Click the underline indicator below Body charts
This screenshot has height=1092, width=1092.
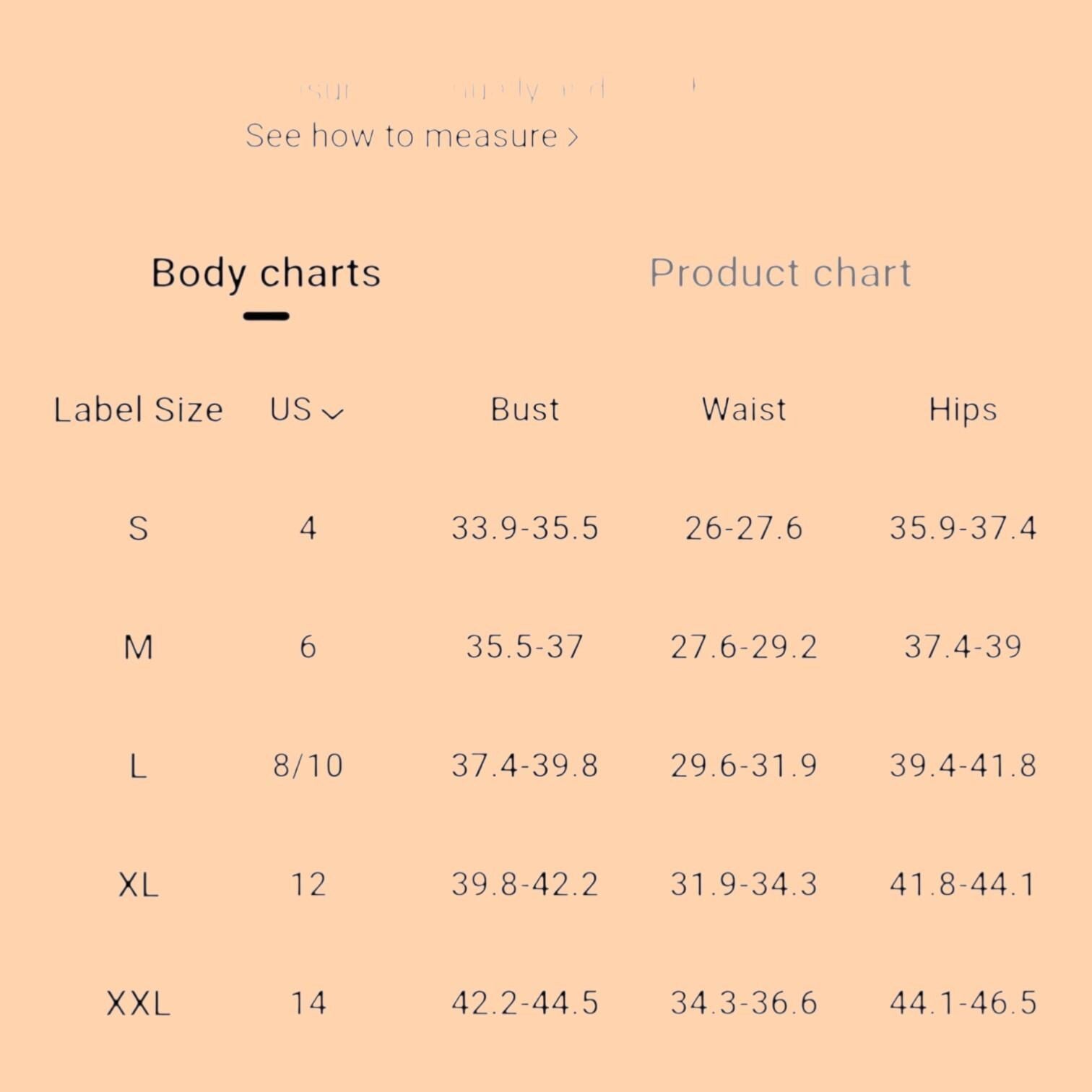tap(266, 316)
